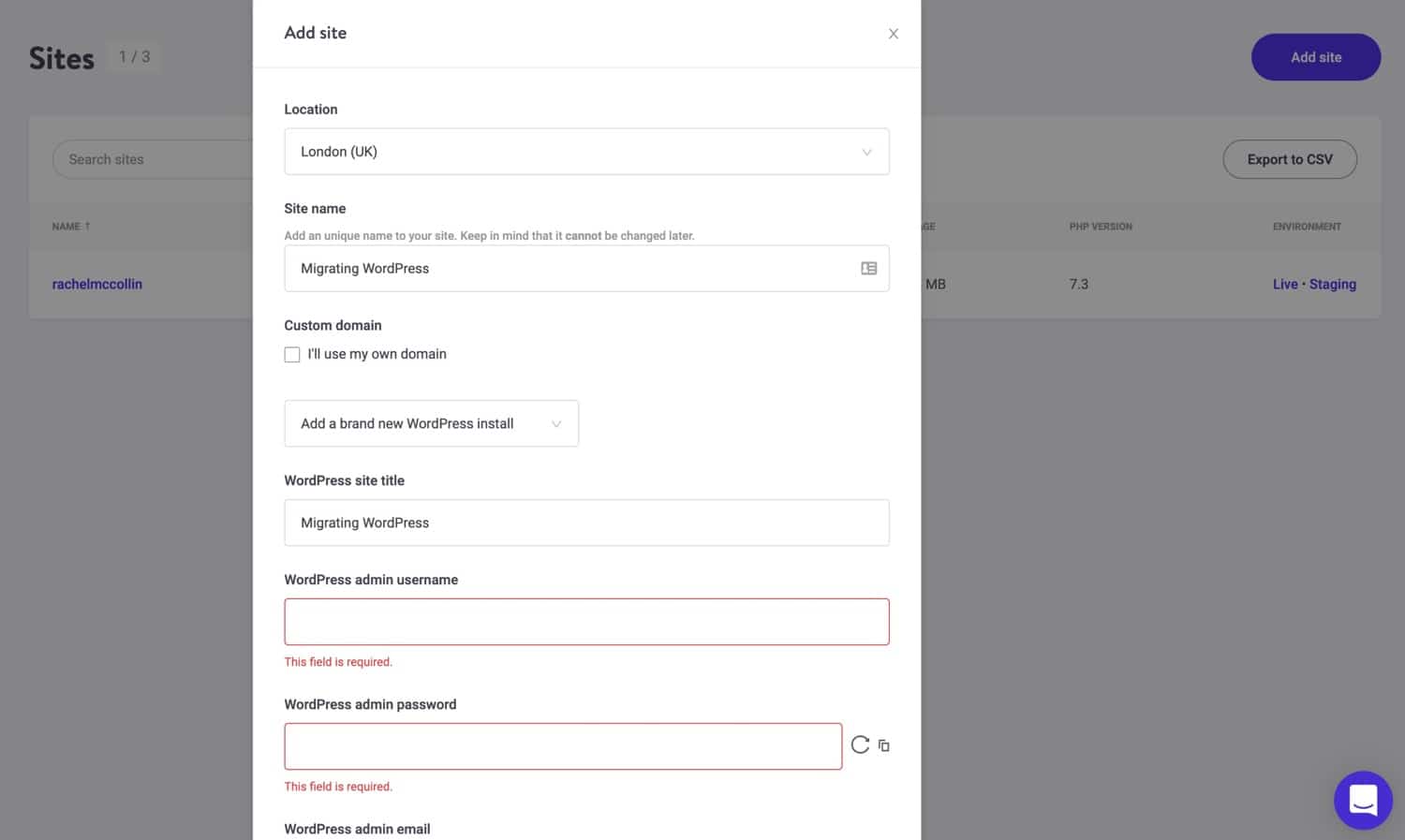Screen dimensions: 1405x840
Task: Expand the "Add a brand new WordPress install" dropdown
Action: [431, 423]
